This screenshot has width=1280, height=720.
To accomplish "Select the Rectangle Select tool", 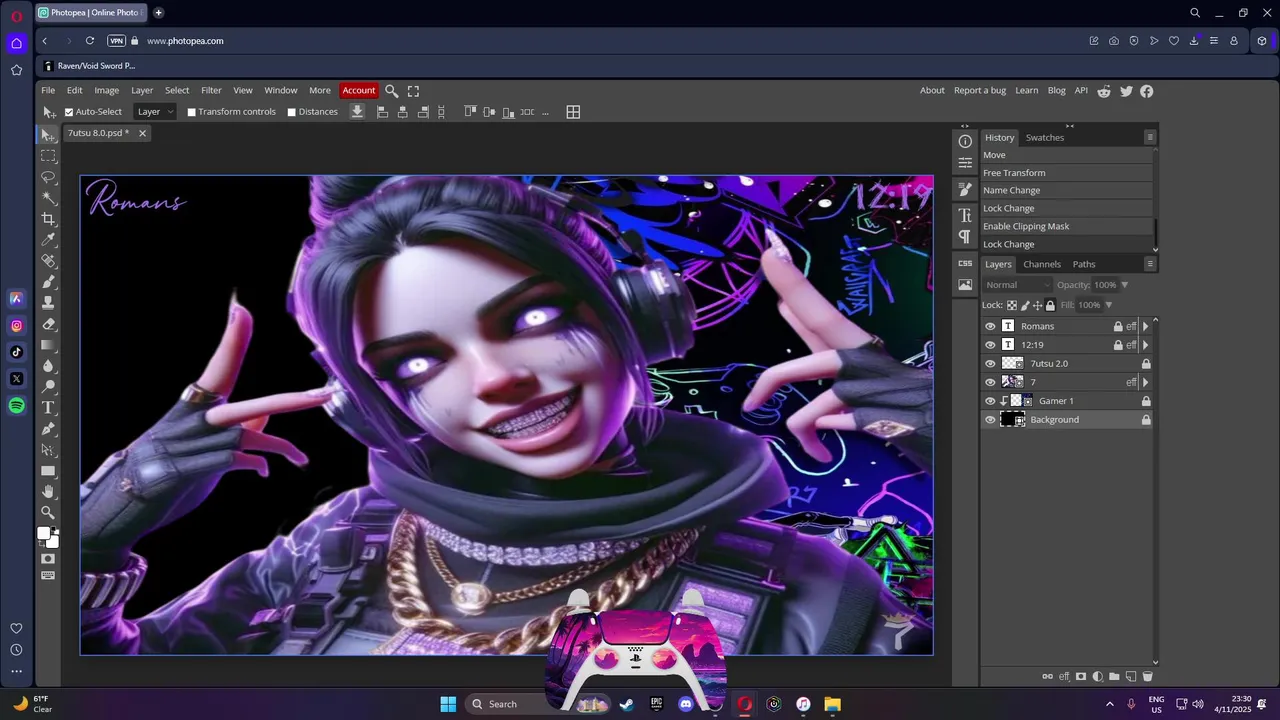I will 48,156.
